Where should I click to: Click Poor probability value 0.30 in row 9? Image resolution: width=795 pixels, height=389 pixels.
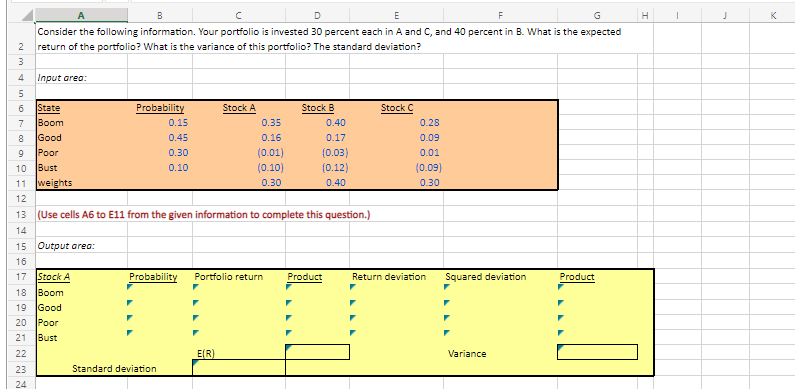point(178,153)
